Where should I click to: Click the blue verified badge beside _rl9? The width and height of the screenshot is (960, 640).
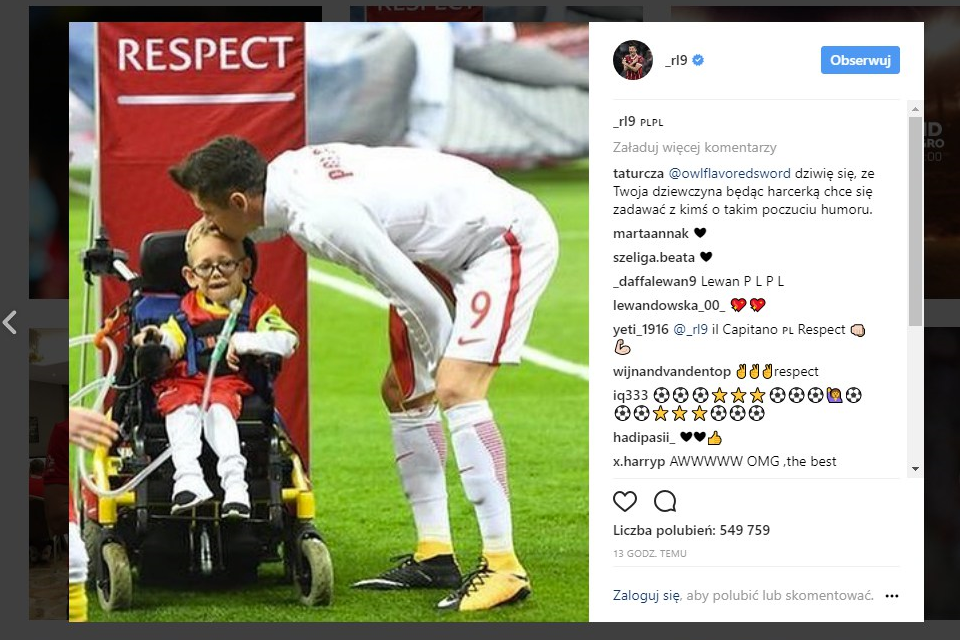(x=698, y=60)
